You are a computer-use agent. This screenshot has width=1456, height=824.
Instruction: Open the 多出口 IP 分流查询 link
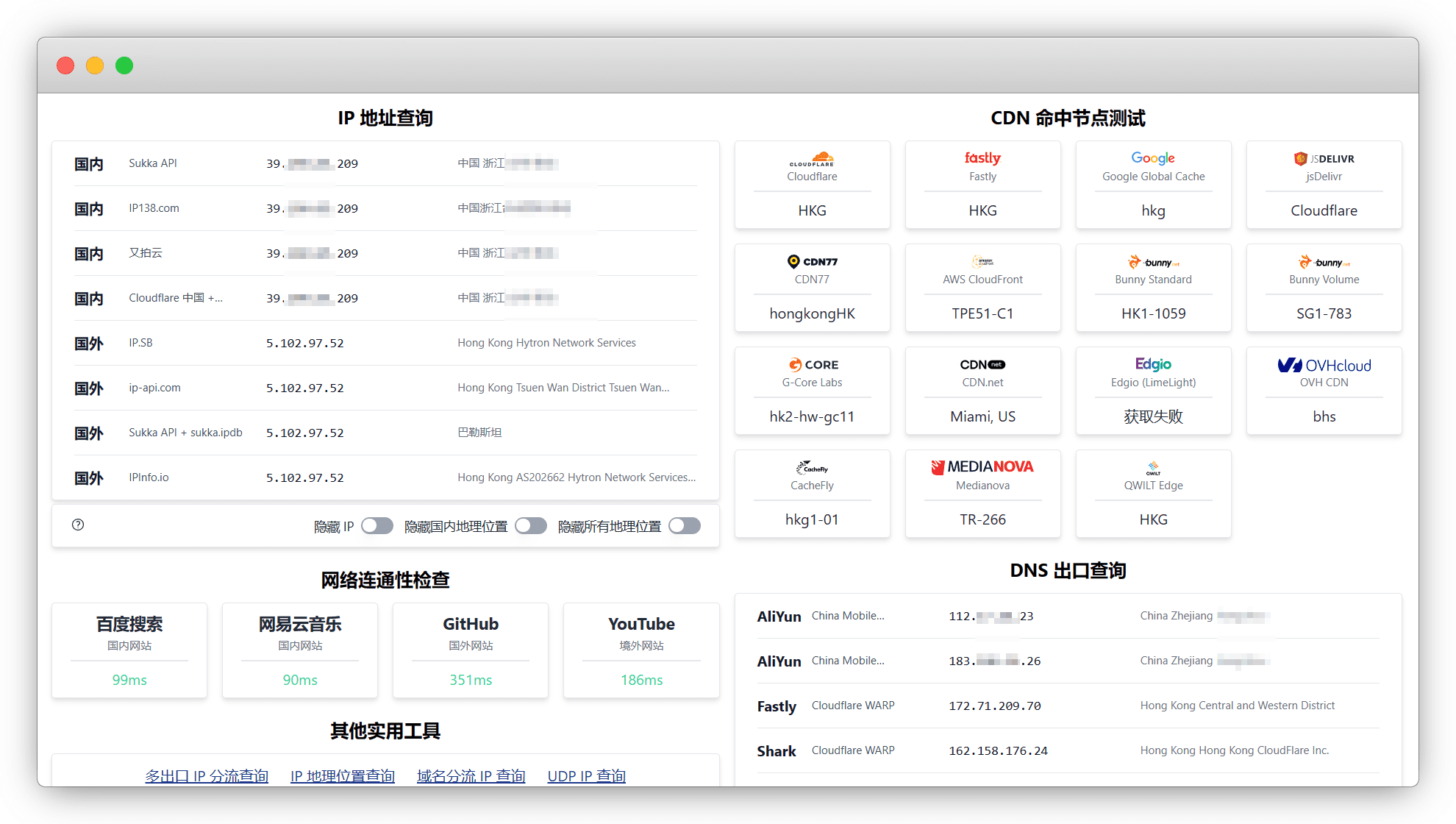pyautogui.click(x=207, y=776)
